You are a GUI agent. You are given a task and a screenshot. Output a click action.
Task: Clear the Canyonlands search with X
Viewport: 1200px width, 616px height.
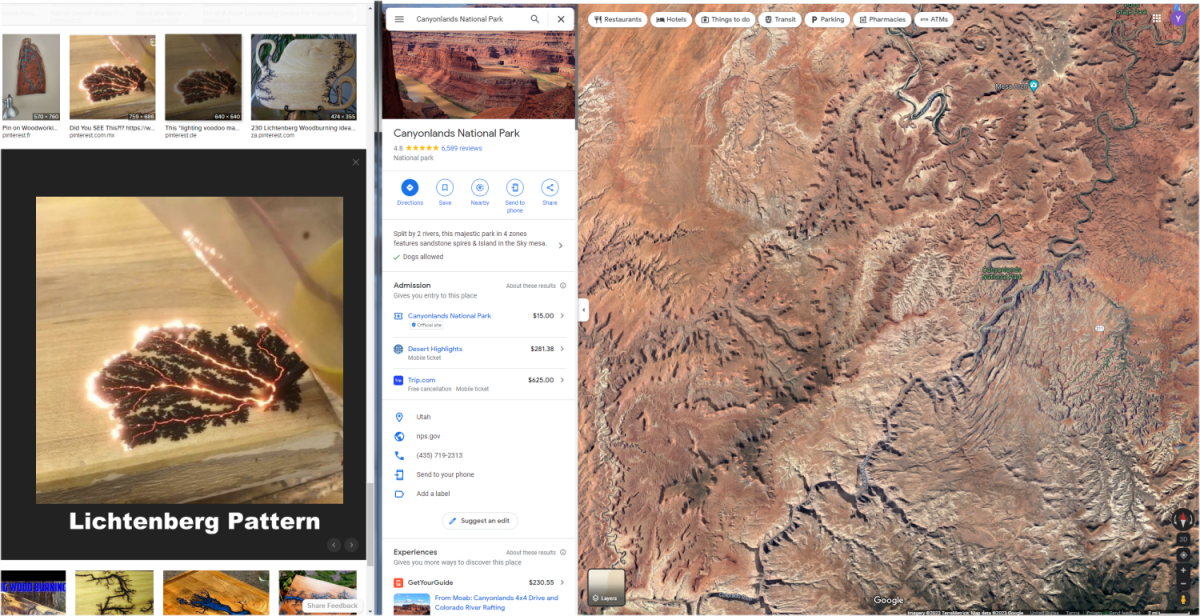[x=561, y=19]
